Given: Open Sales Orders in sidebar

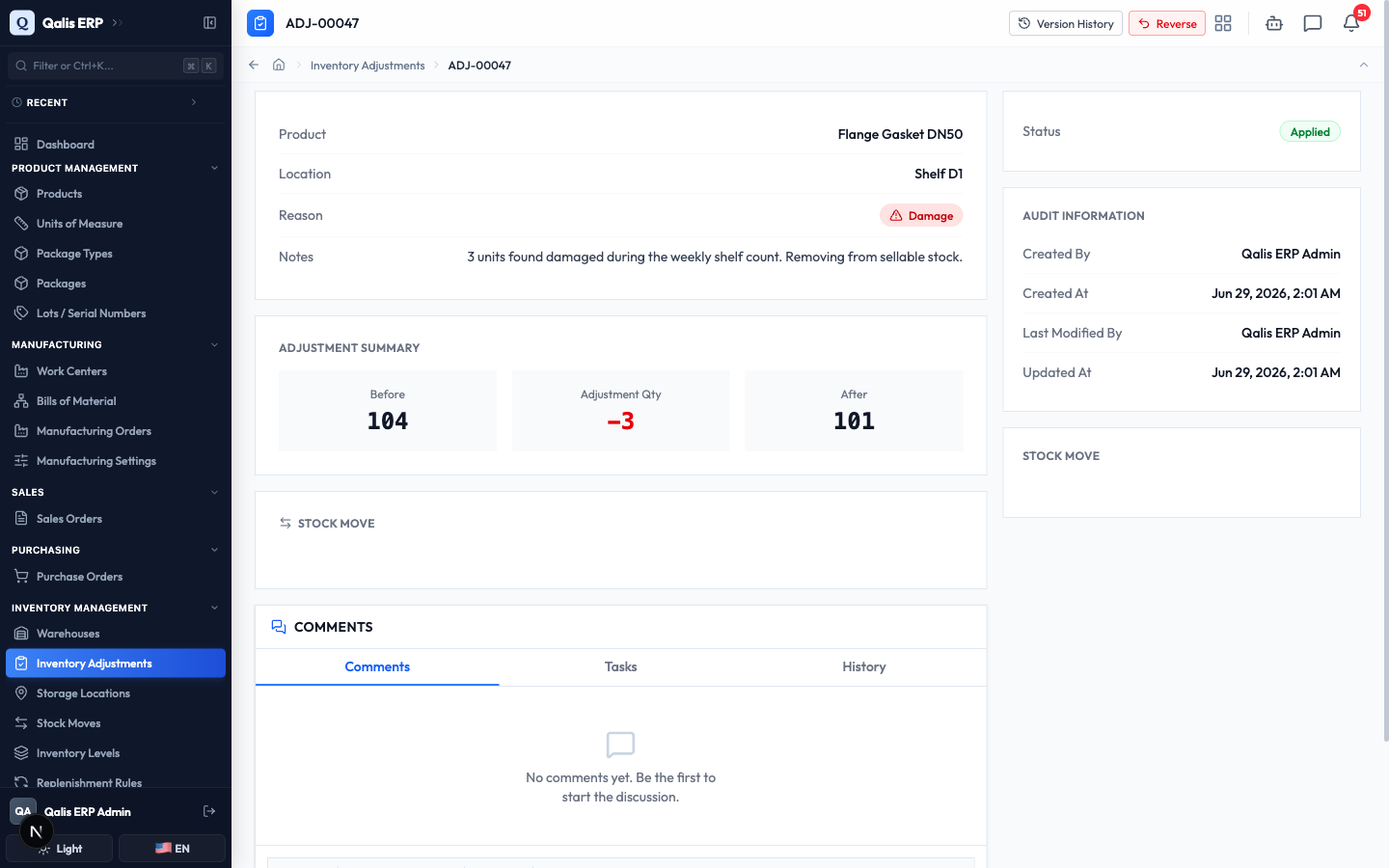Looking at the screenshot, I should tap(116, 519).
